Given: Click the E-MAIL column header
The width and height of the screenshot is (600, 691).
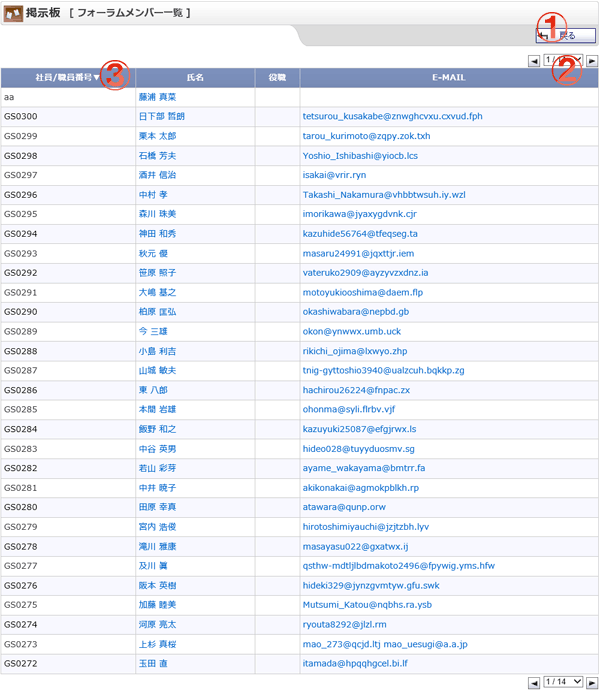Looking at the screenshot, I should pyautogui.click(x=448, y=77).
